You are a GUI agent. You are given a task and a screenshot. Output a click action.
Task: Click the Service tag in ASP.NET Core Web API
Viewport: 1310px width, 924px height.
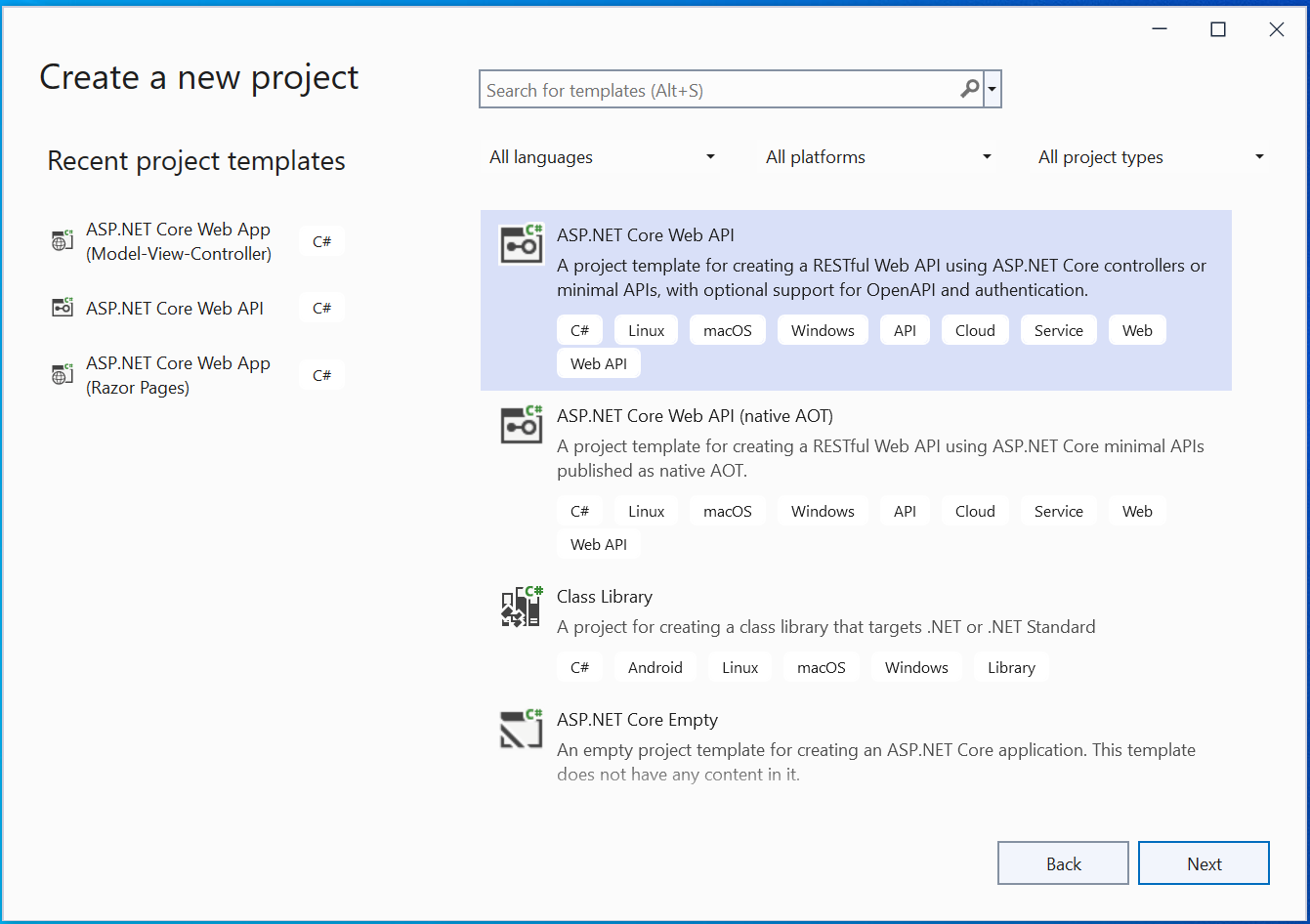tap(1059, 330)
